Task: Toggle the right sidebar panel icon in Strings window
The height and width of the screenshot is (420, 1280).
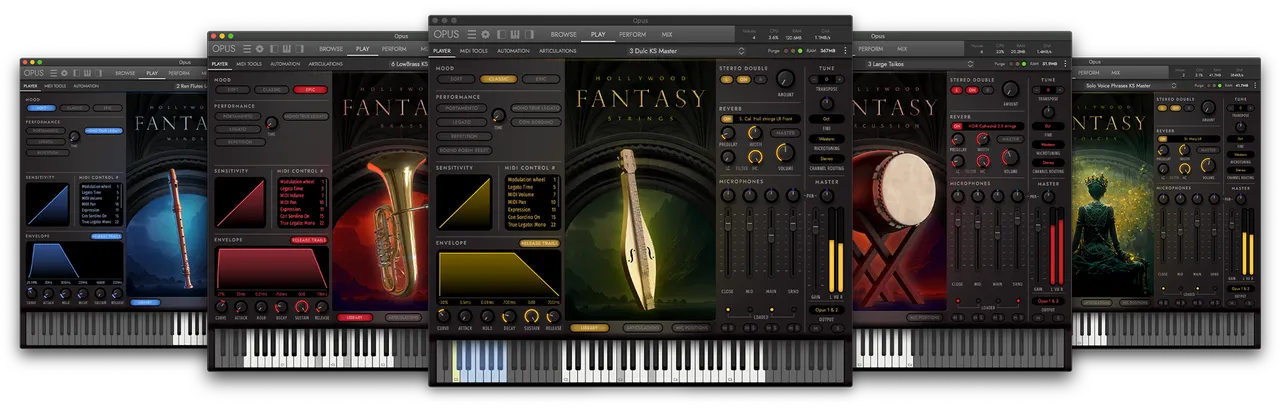Action: tap(529, 34)
